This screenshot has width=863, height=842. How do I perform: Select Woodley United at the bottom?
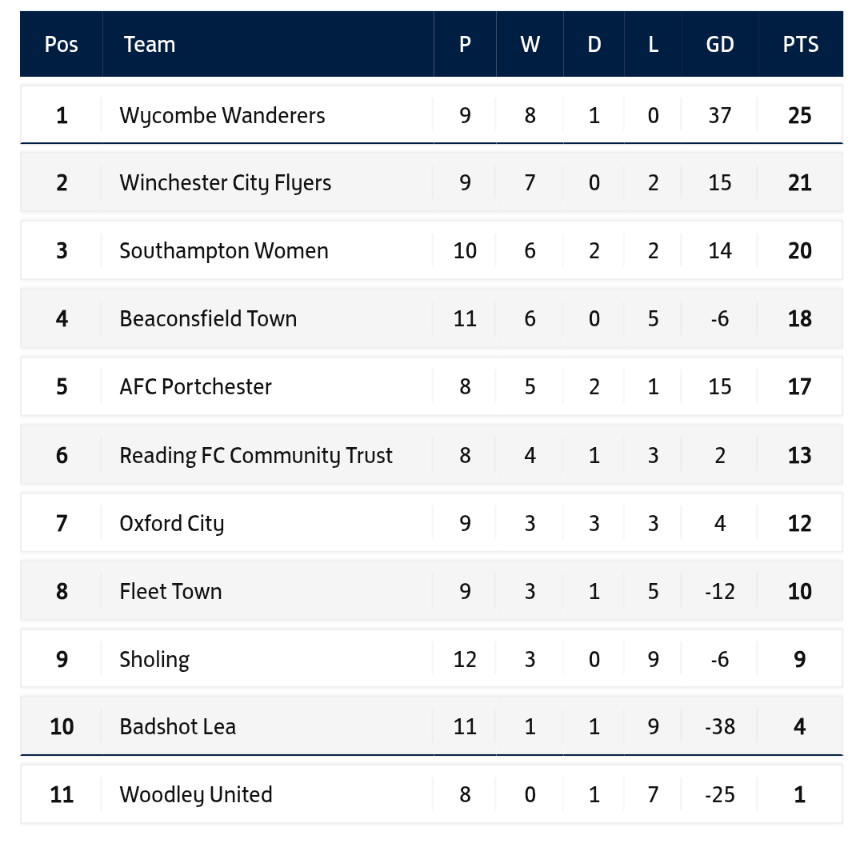point(195,795)
